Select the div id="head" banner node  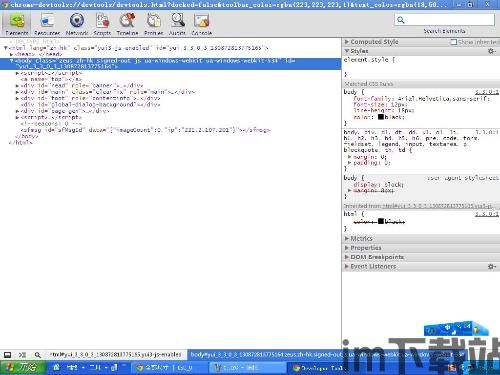click(x=82, y=86)
